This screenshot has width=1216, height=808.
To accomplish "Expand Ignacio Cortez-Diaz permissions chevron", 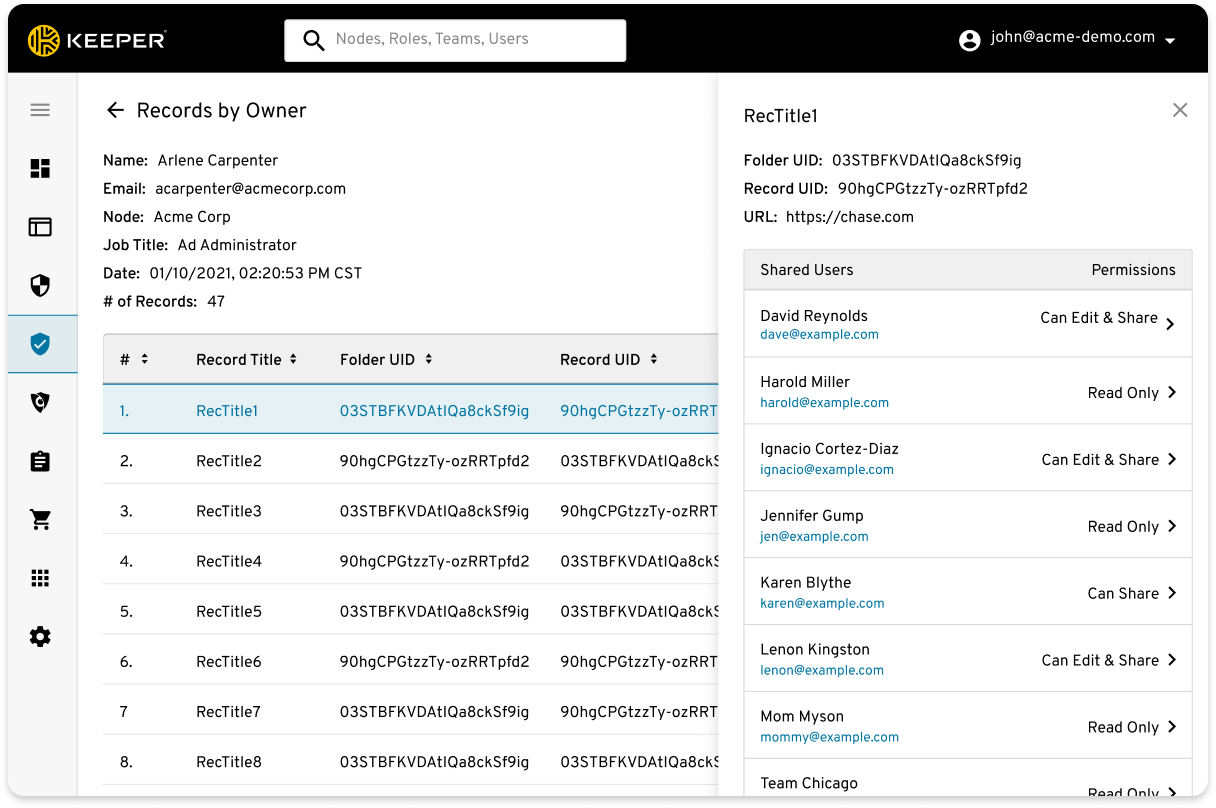I will [x=1172, y=459].
